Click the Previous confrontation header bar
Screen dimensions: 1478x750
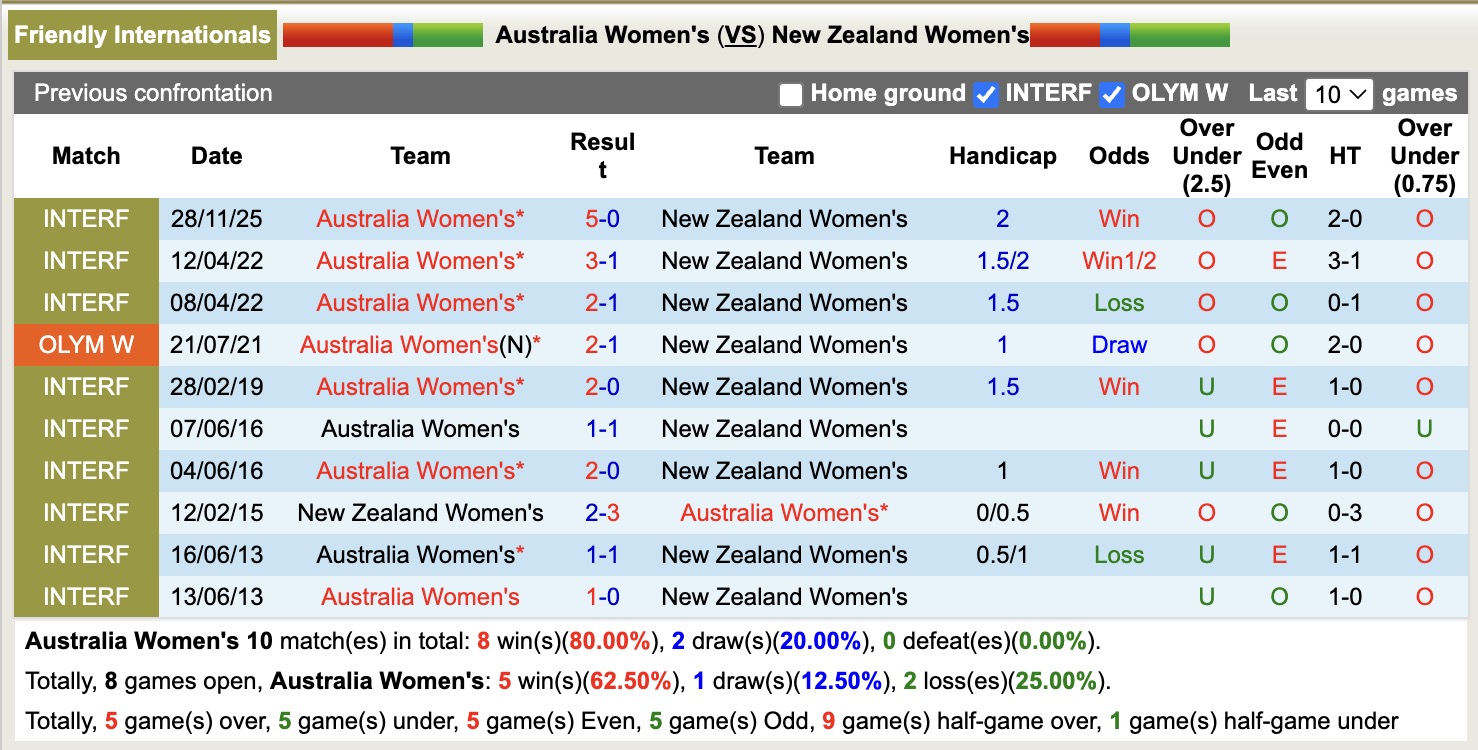(x=153, y=93)
